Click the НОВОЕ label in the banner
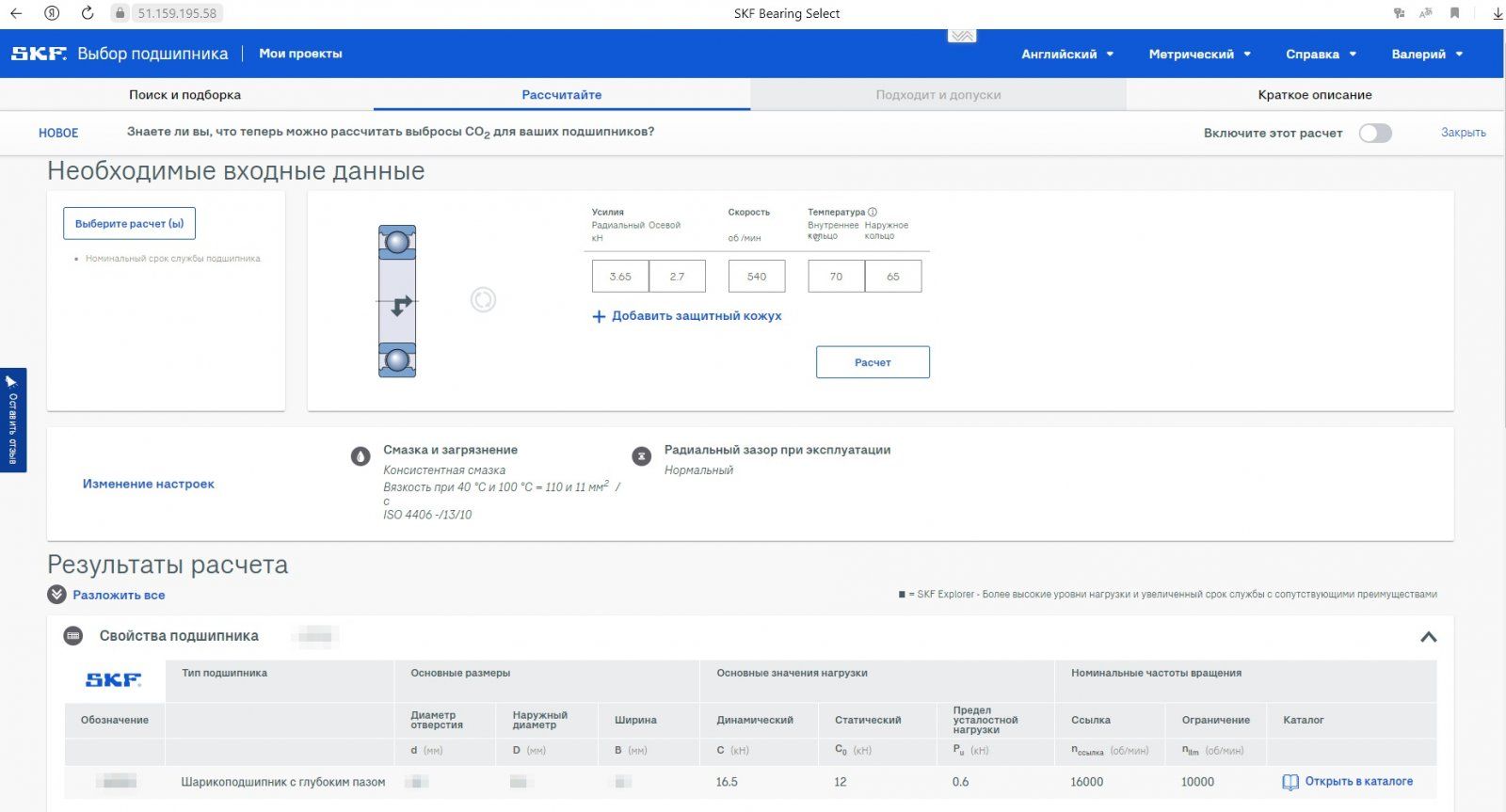The width and height of the screenshot is (1506, 812). click(58, 133)
